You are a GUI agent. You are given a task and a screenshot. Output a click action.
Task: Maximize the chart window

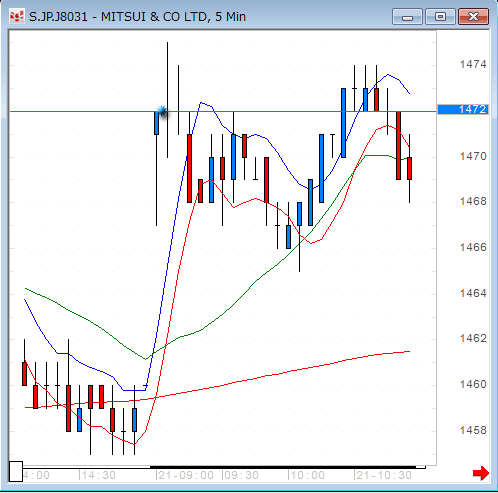[440, 16]
